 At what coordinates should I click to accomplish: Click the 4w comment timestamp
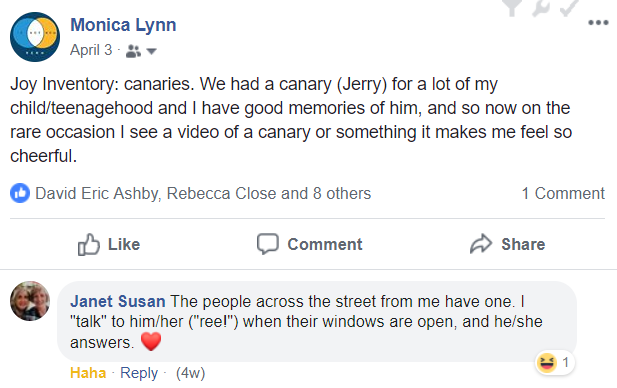190,373
